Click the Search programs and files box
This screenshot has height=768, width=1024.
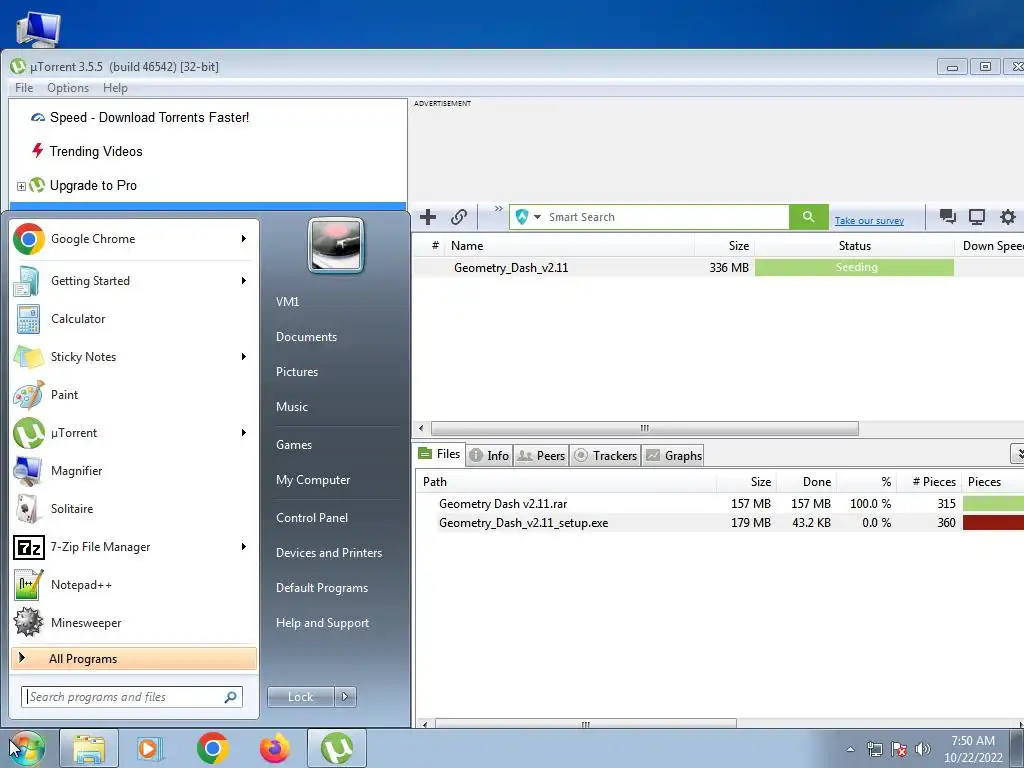[132, 697]
